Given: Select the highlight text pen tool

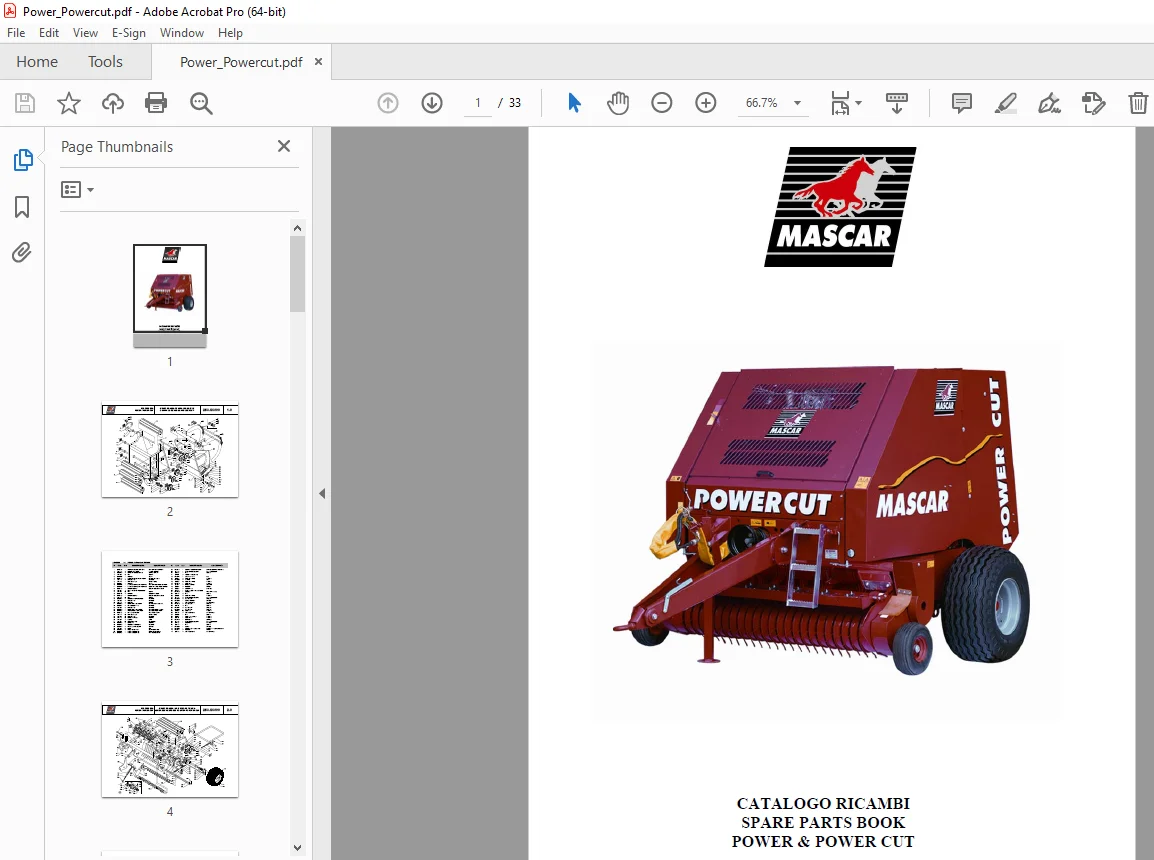Looking at the screenshot, I should pos(1005,103).
